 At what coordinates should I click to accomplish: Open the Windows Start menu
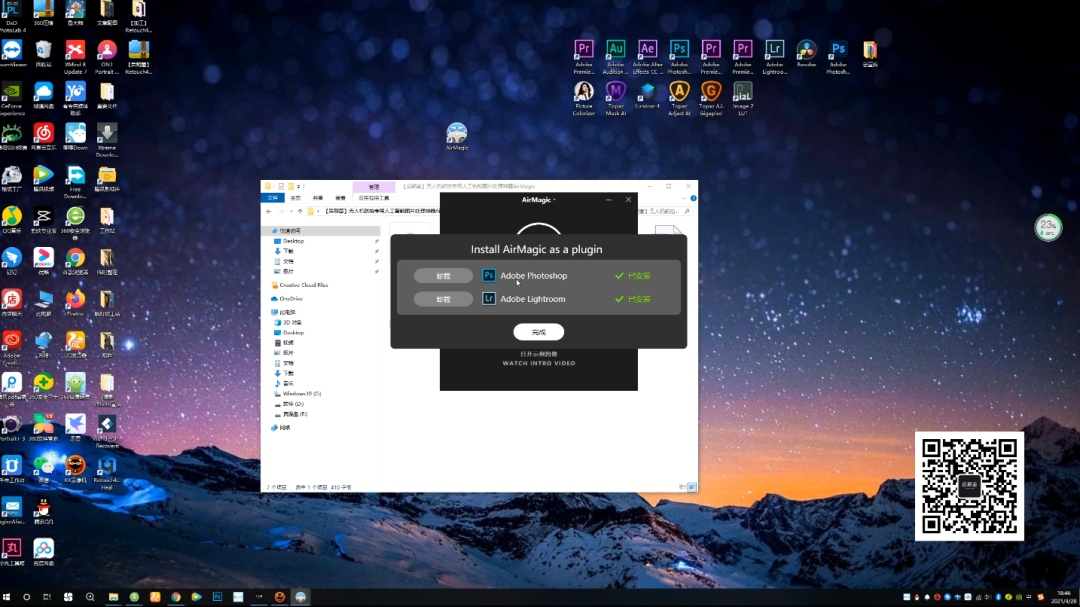(x=7, y=597)
